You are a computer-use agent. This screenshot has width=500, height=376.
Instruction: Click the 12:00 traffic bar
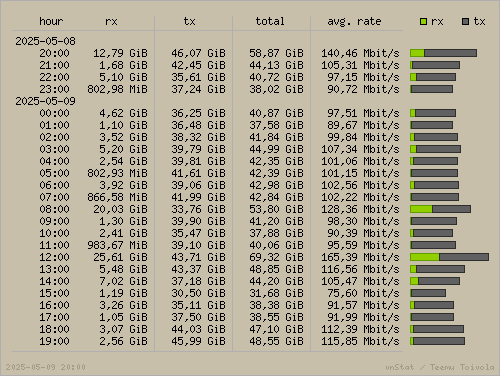pyautogui.click(x=449, y=257)
